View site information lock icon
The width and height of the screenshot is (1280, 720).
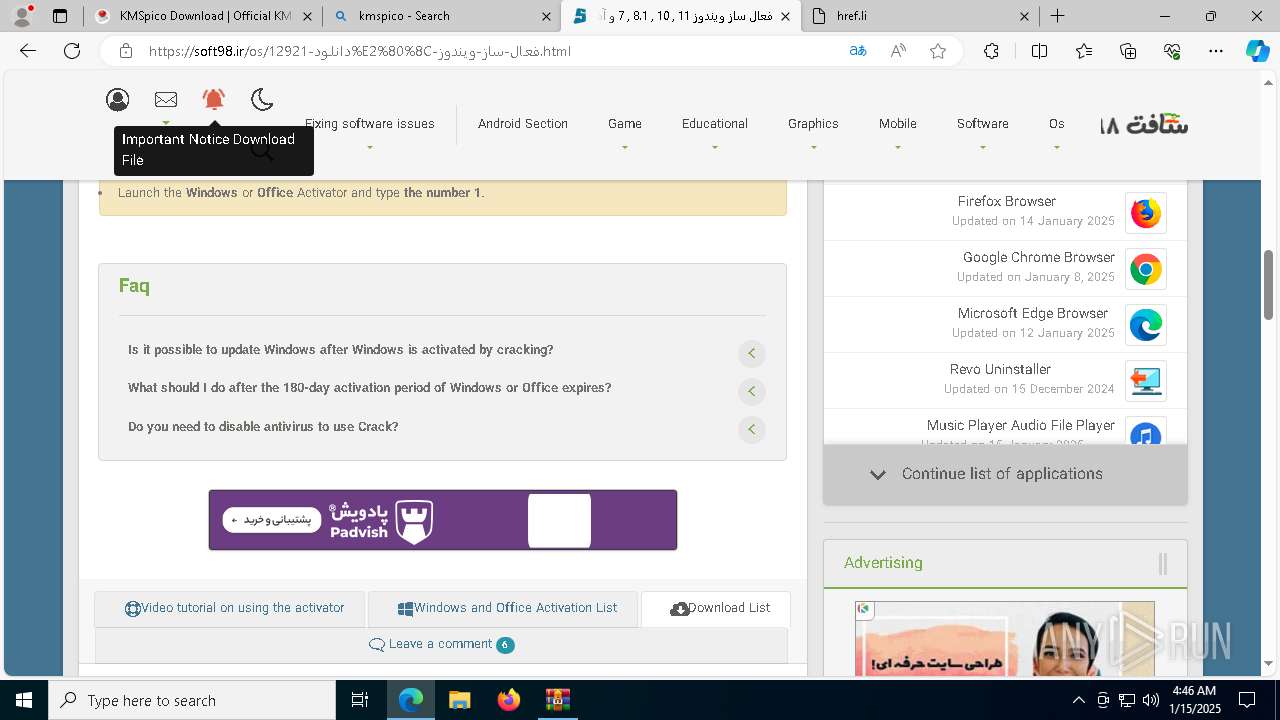[x=126, y=51]
